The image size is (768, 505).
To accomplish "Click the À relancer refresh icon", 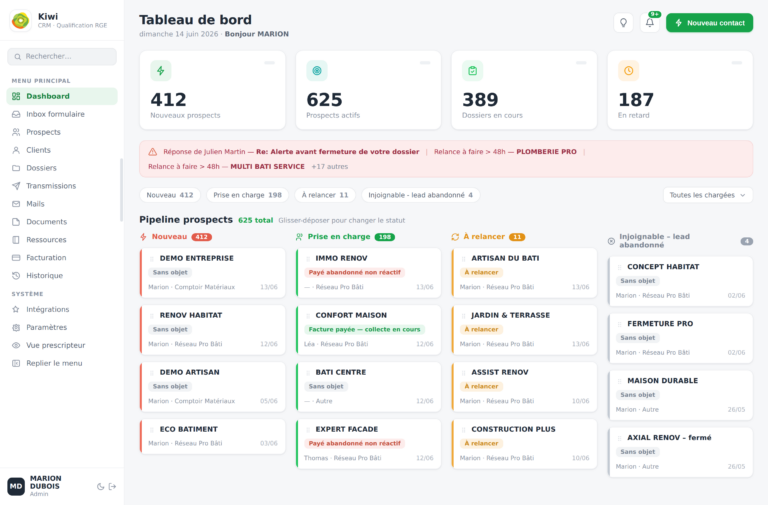I will tap(455, 237).
